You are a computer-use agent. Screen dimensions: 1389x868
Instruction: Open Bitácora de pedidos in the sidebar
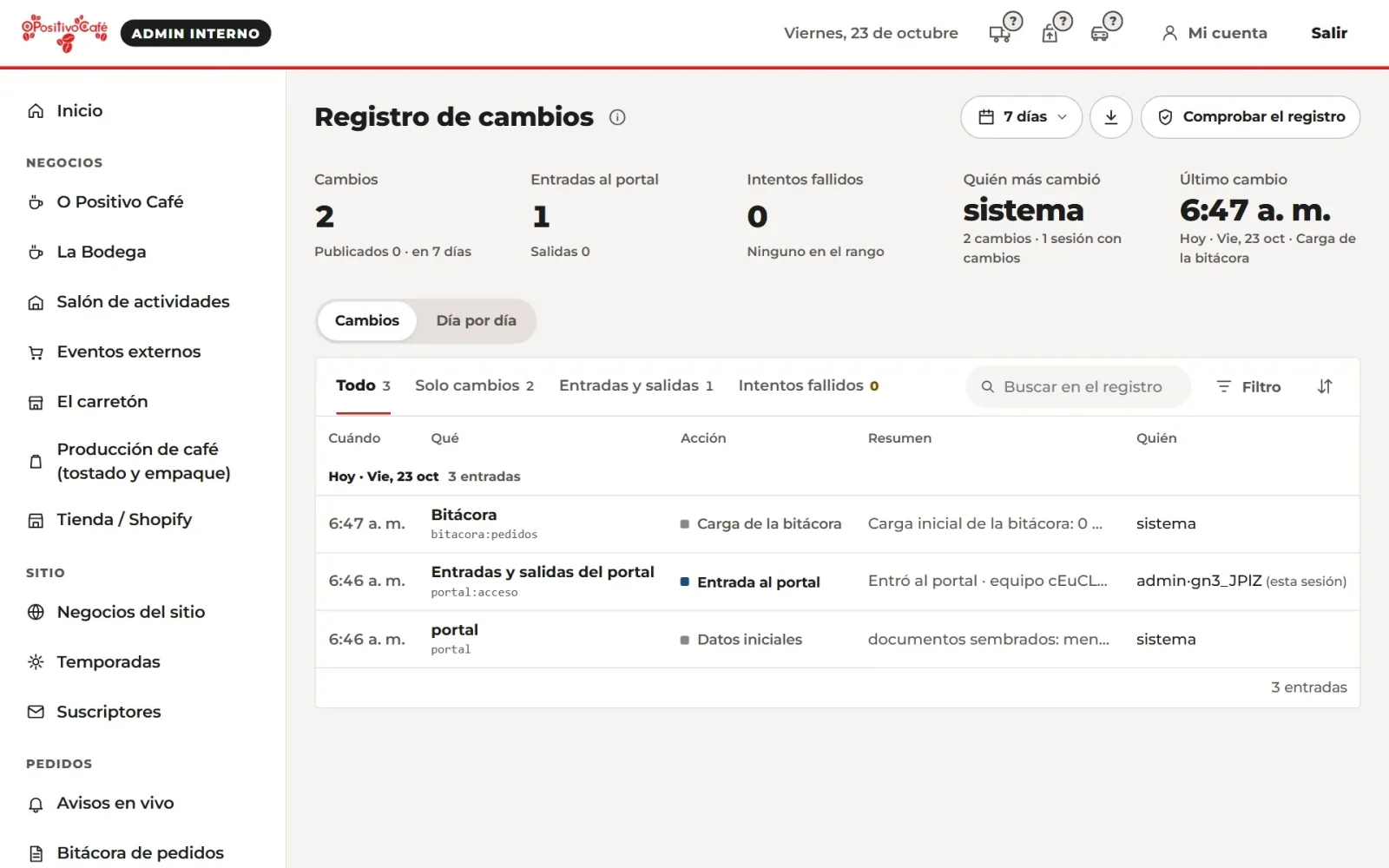coord(142,853)
